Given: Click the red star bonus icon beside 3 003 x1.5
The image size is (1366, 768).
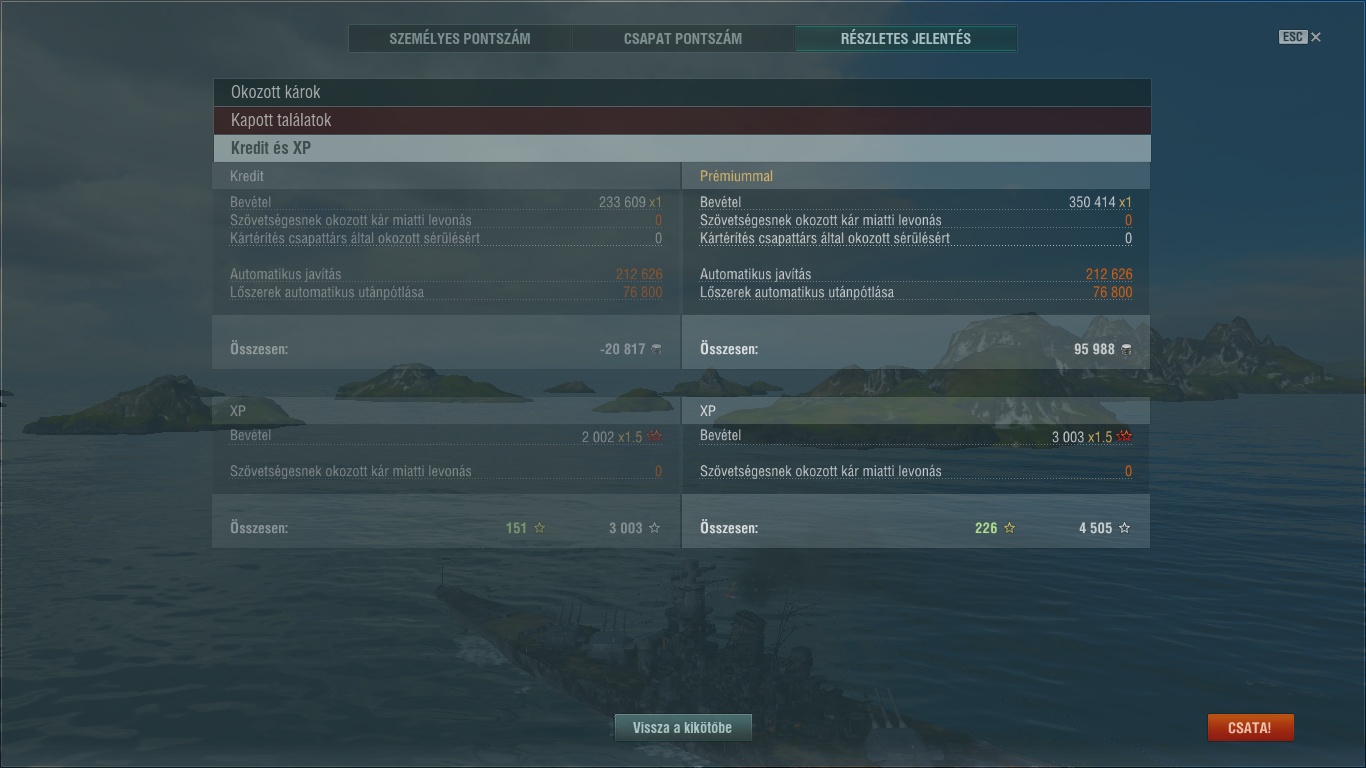Looking at the screenshot, I should tap(1125, 437).
